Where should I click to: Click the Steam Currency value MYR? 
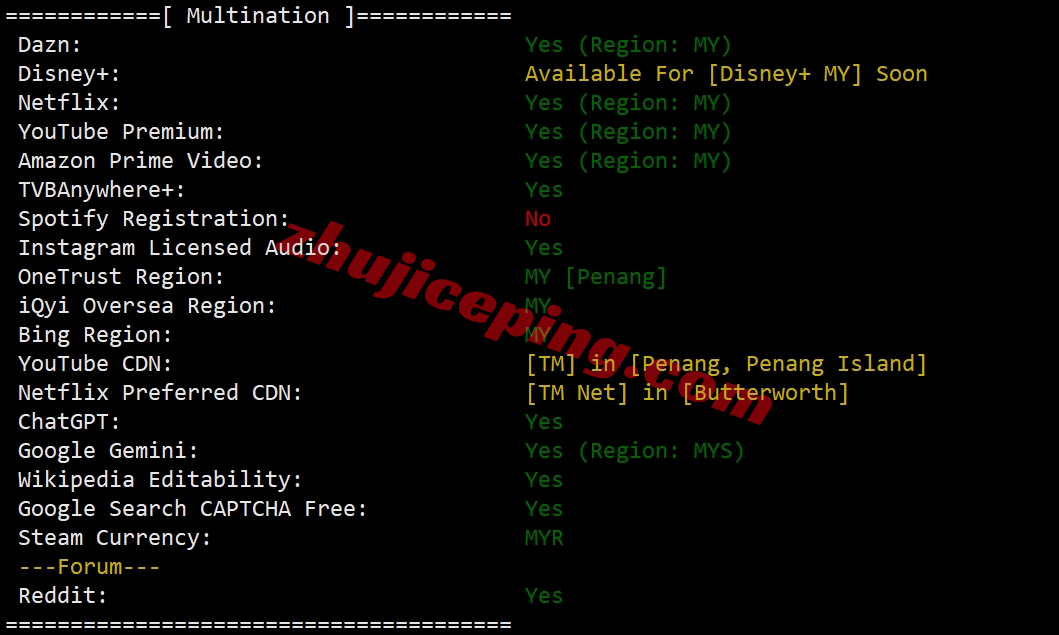coord(544,538)
